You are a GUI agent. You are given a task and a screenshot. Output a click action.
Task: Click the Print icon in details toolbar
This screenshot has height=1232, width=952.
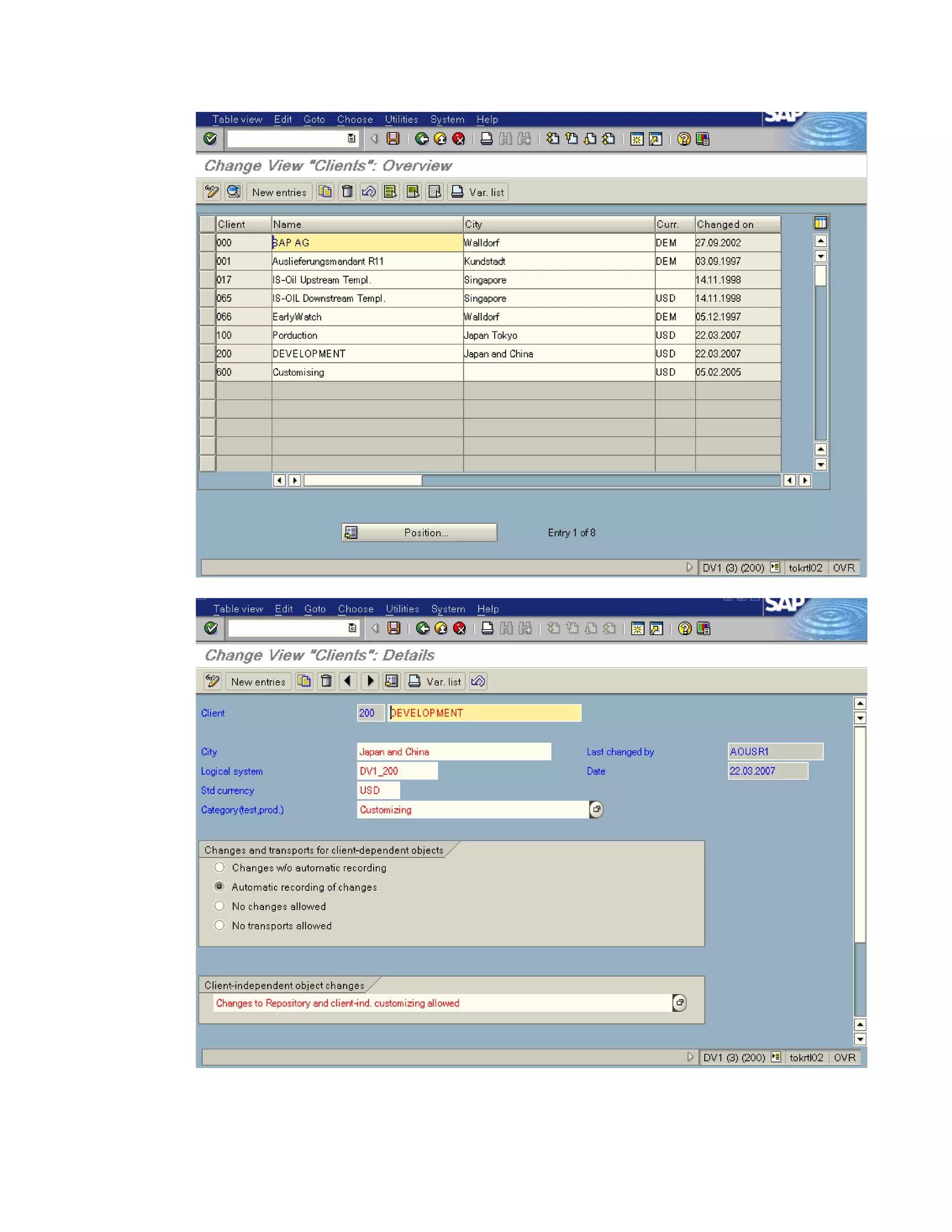tap(488, 629)
